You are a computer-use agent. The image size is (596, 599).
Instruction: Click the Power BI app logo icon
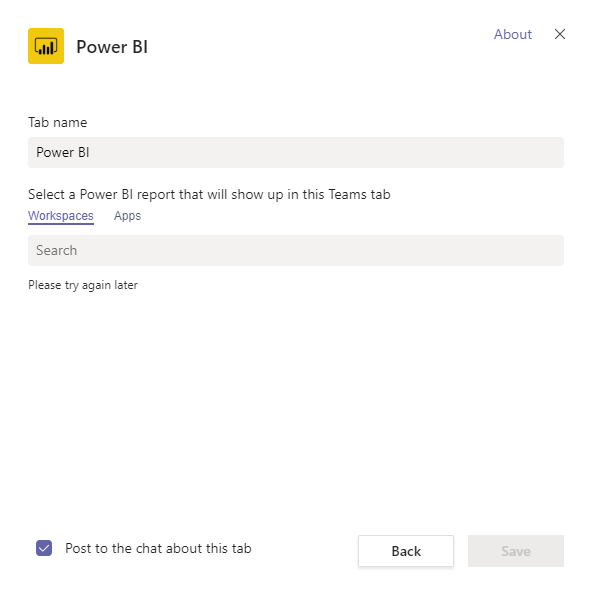(x=46, y=46)
